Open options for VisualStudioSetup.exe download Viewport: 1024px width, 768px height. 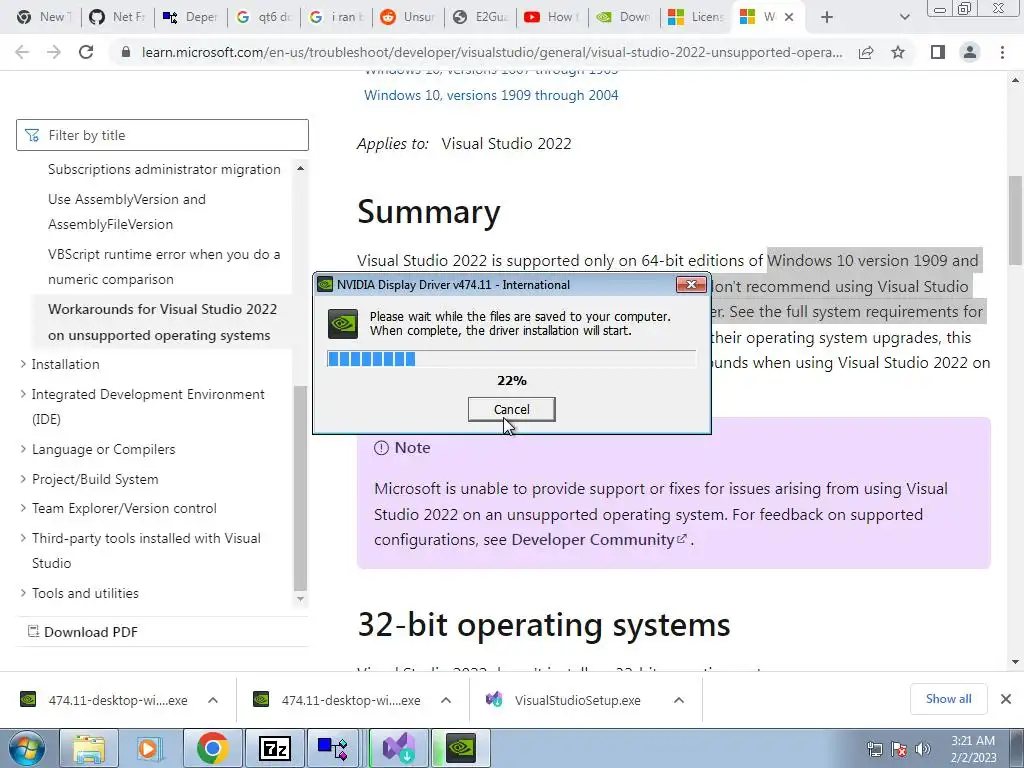click(679, 700)
